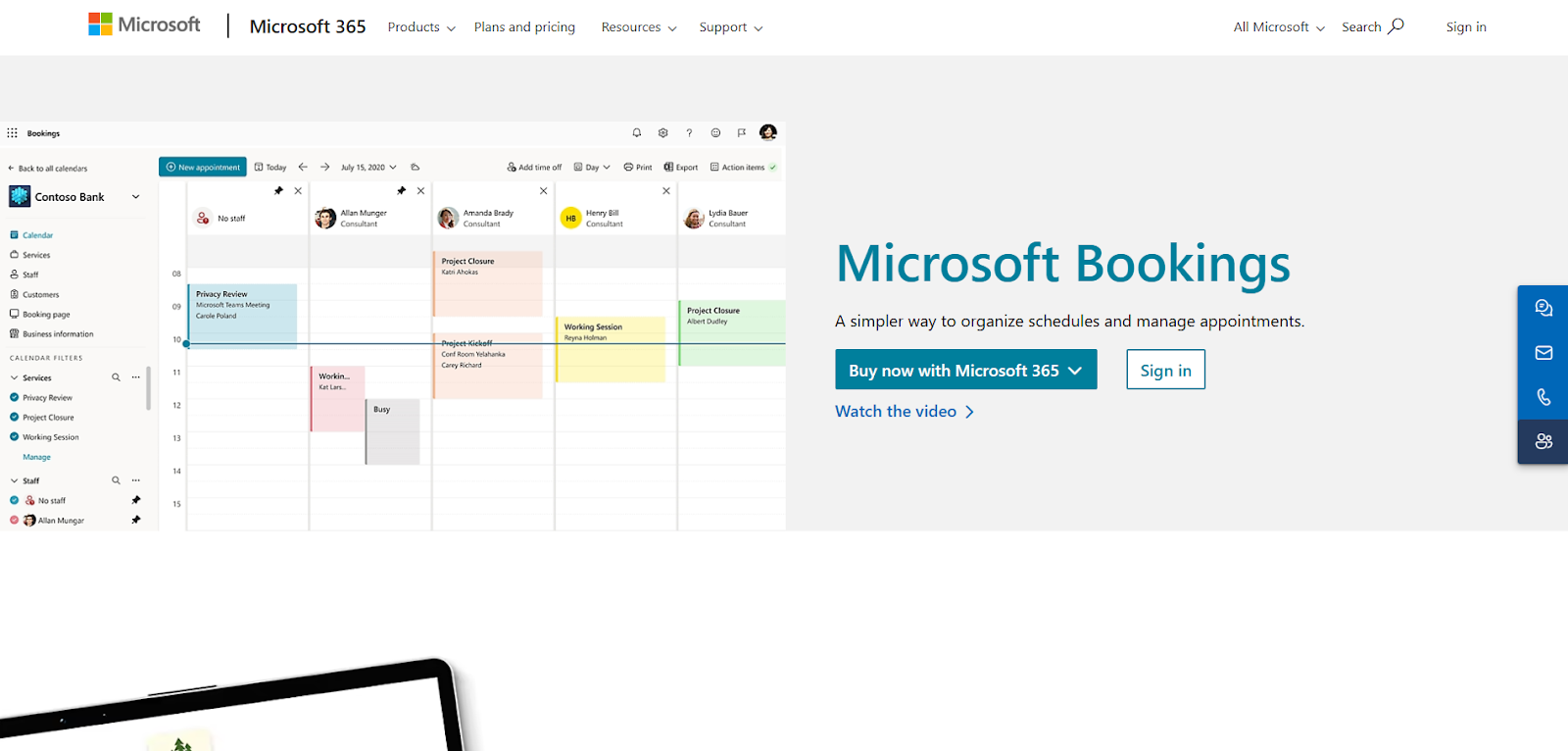Viewport: 1568px width, 751px height.
Task: Open the Privacy Review appointment block
Action: click(242, 316)
